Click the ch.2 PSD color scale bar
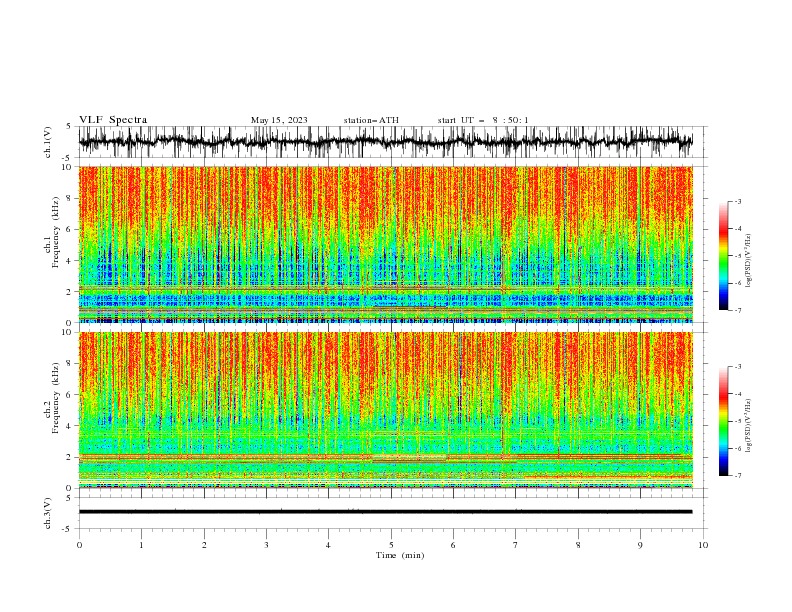 (x=723, y=421)
